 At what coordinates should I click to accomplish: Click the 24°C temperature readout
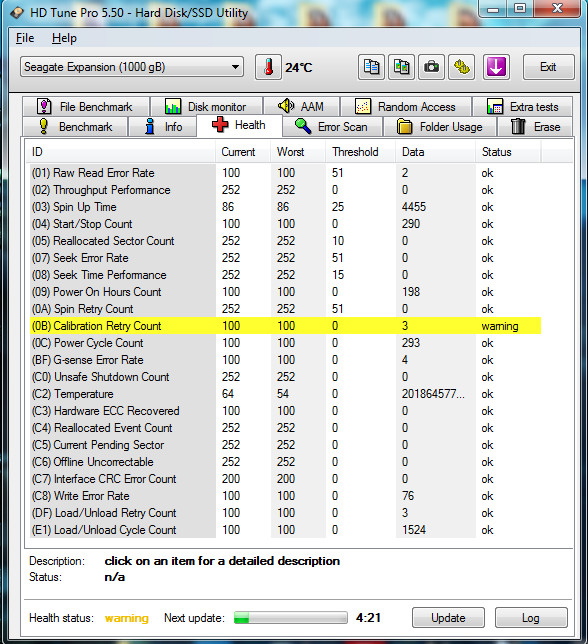tap(299, 67)
